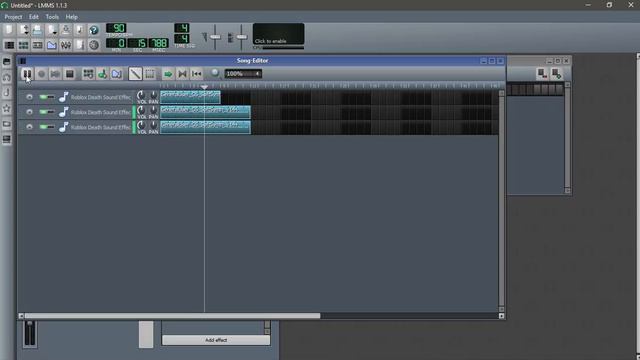Click the record-while-playing button
The width and height of the screenshot is (640, 360).
[55, 74]
